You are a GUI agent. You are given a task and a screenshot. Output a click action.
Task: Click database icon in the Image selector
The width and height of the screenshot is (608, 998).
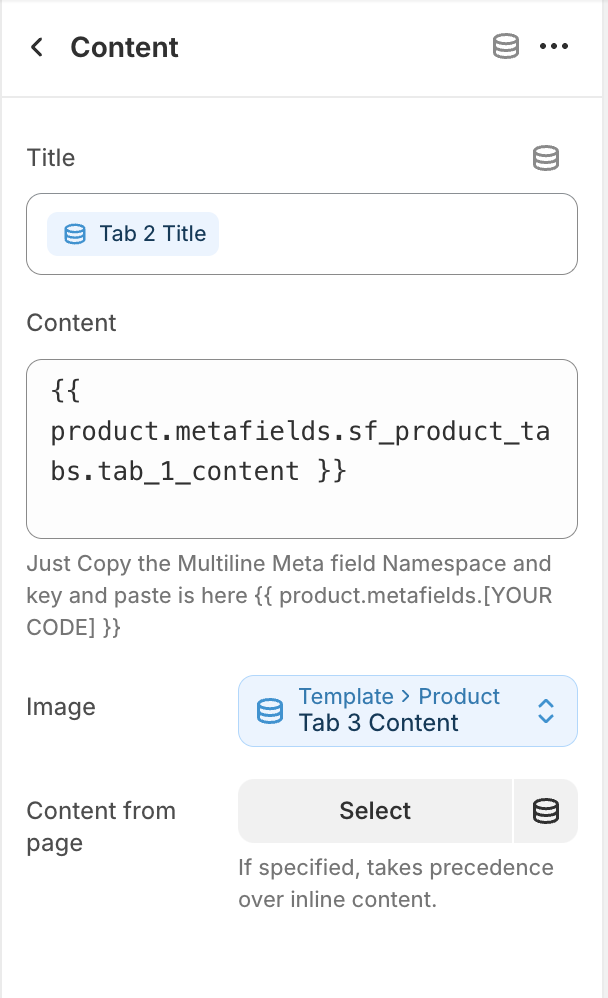point(270,711)
